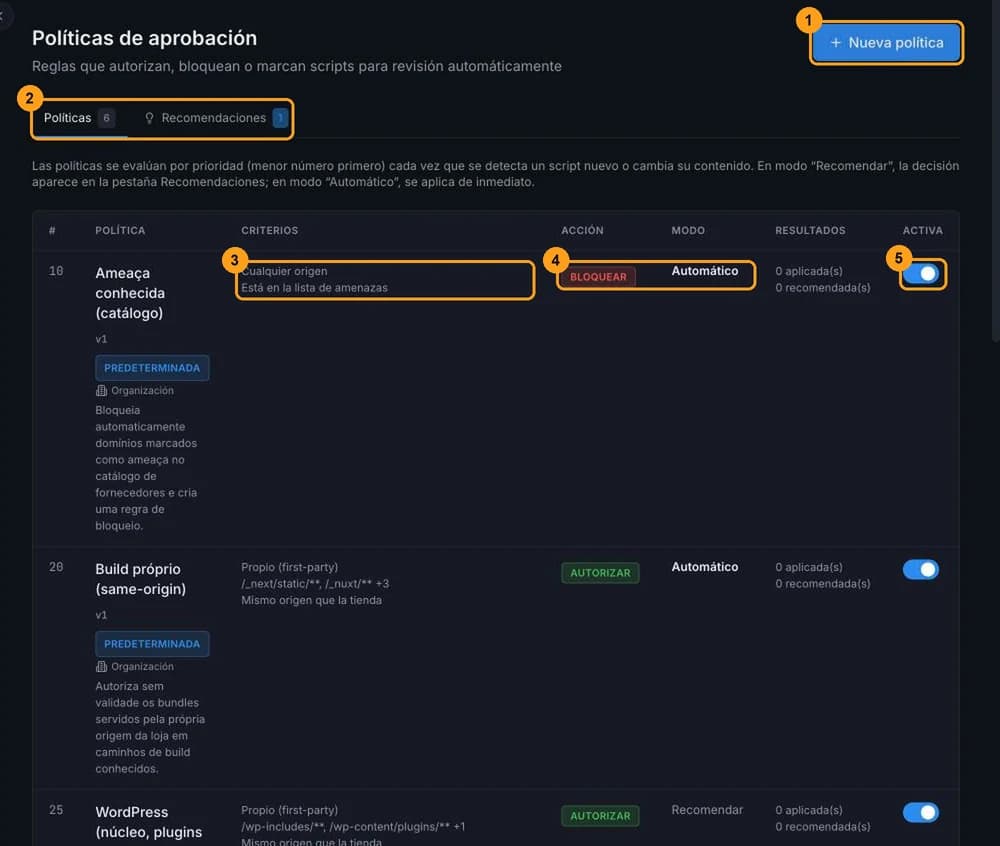Click the vertical scrollbar on the right
This screenshot has width=1000, height=846.
click(x=996, y=171)
